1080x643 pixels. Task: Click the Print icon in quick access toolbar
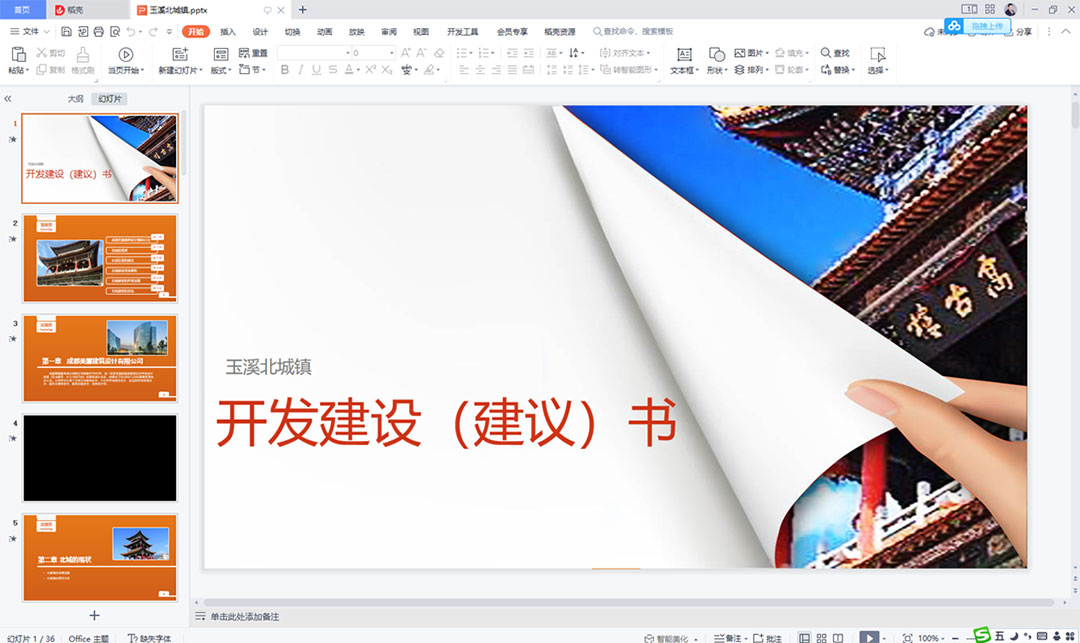click(x=96, y=32)
